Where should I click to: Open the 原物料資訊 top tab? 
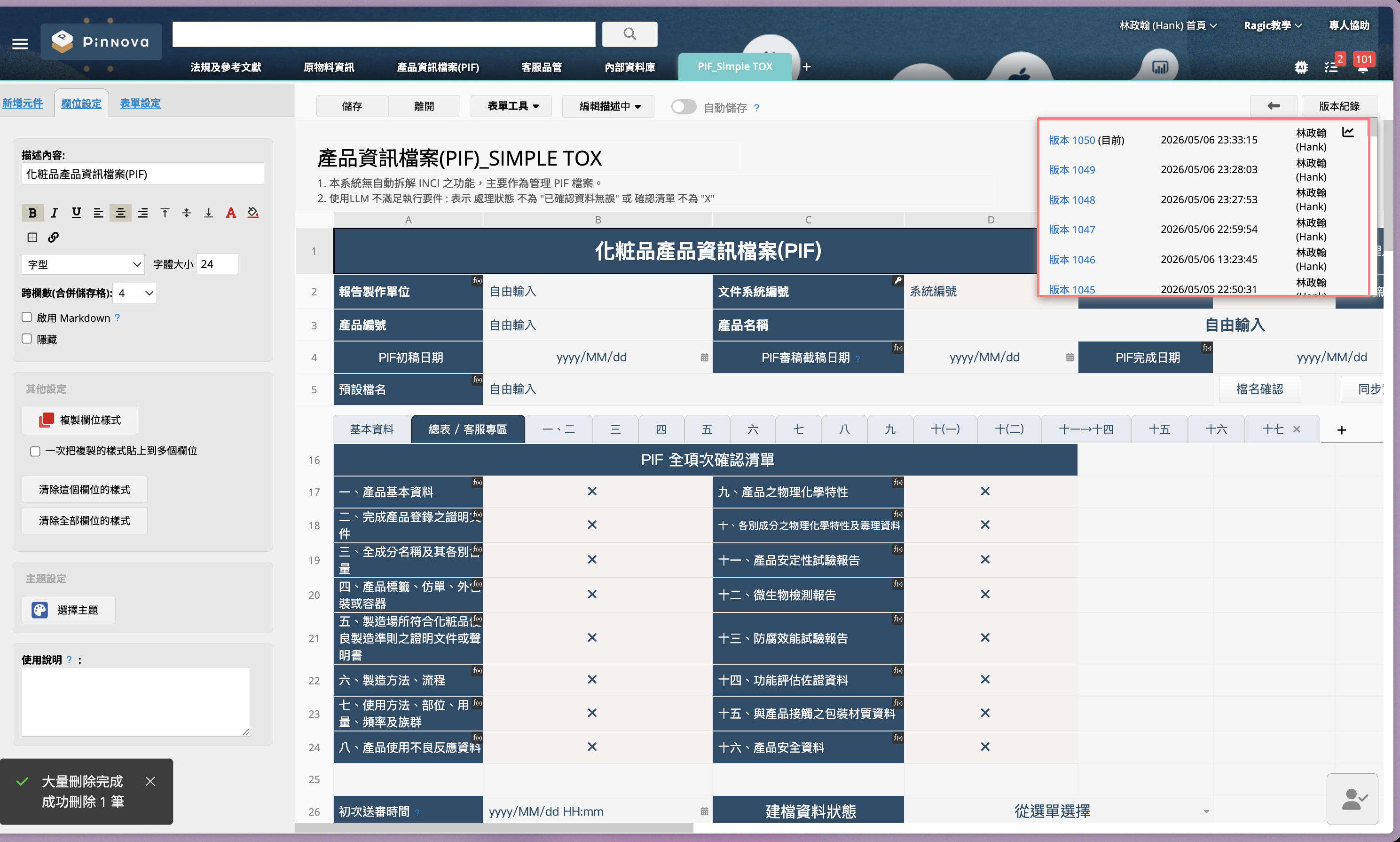pos(329,67)
